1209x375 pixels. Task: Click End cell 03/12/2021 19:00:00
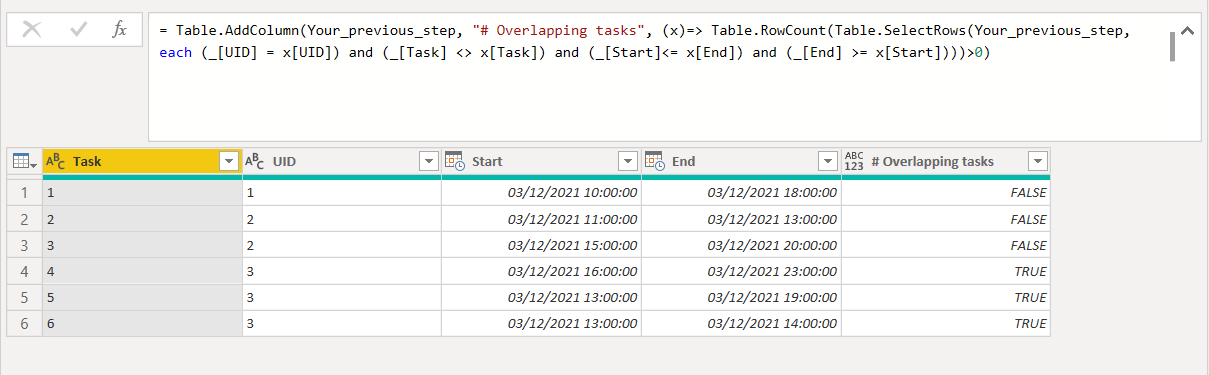[741, 297]
